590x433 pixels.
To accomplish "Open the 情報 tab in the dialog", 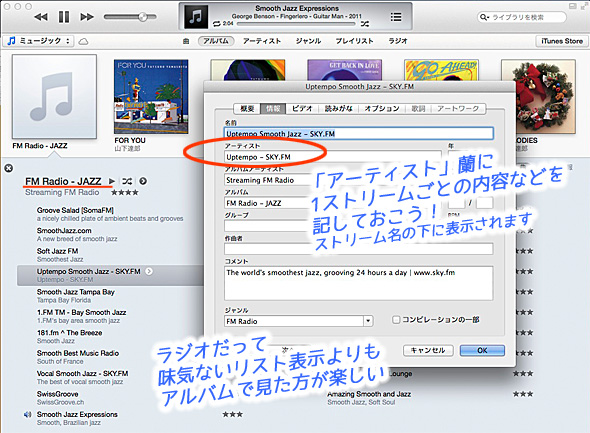I will pyautogui.click(x=273, y=109).
